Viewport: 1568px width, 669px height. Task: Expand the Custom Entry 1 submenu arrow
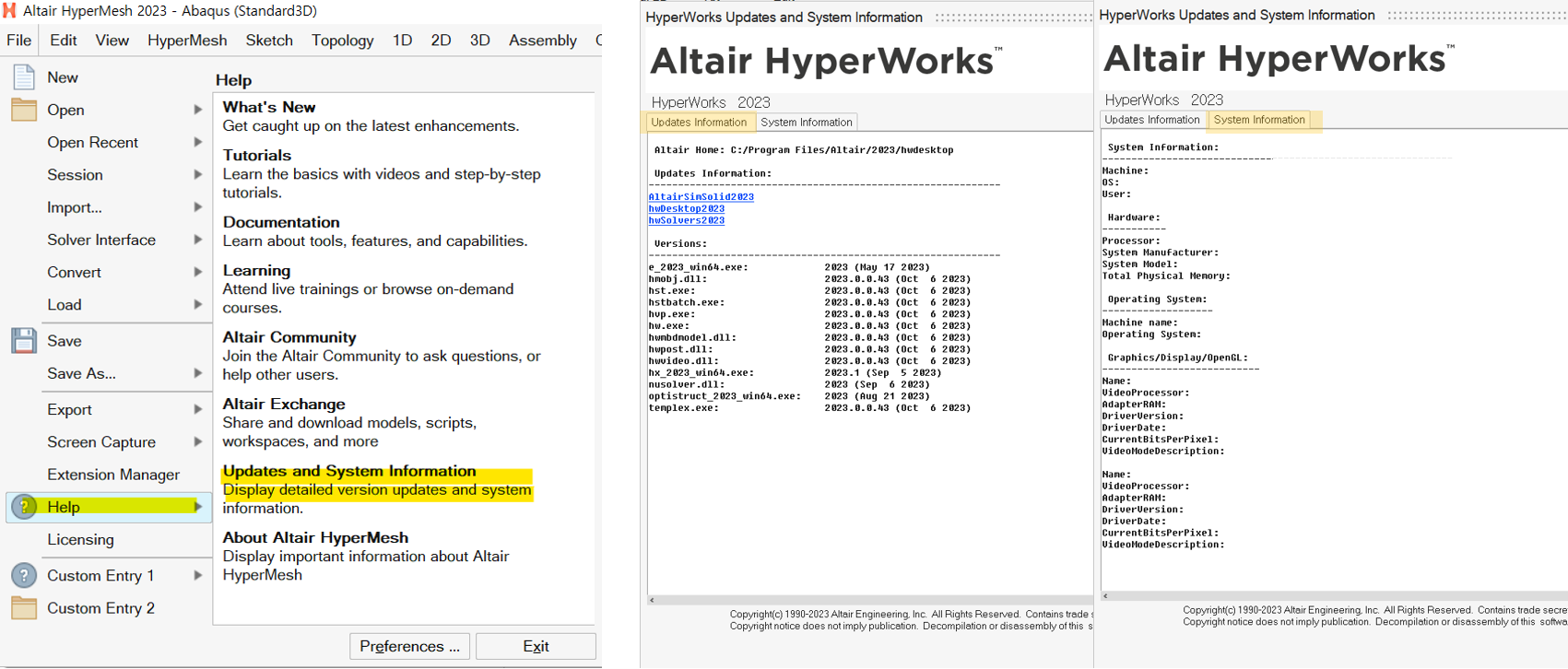197,576
